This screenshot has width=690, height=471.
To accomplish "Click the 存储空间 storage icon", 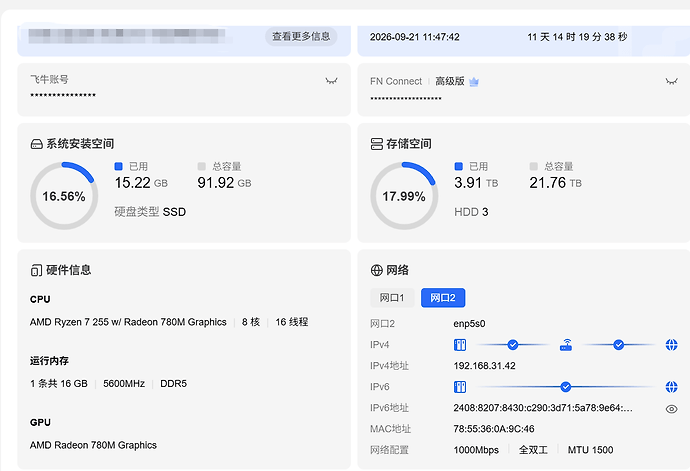I will click(377, 144).
